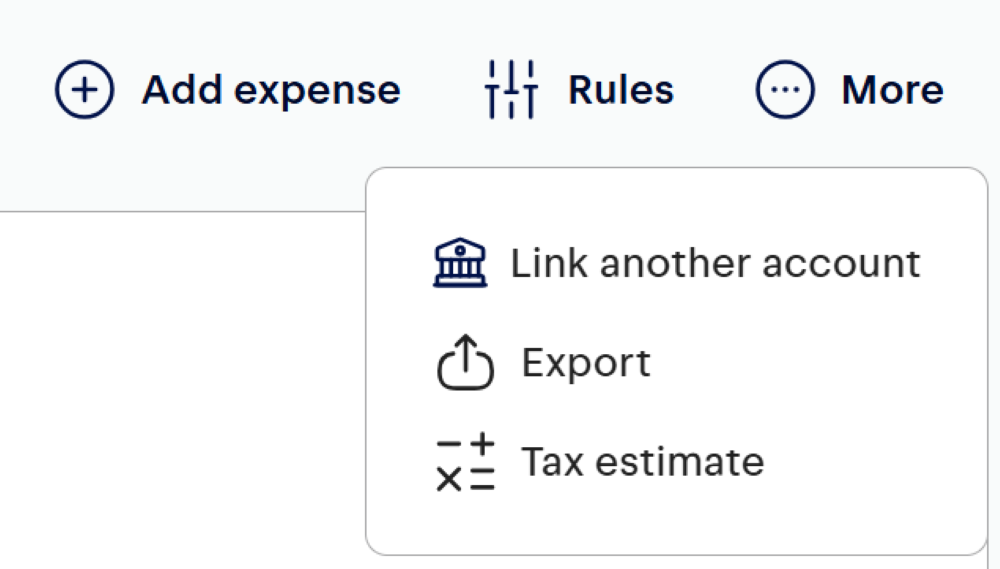Add a new expense
Screen dimensions: 1000x569
point(228,89)
